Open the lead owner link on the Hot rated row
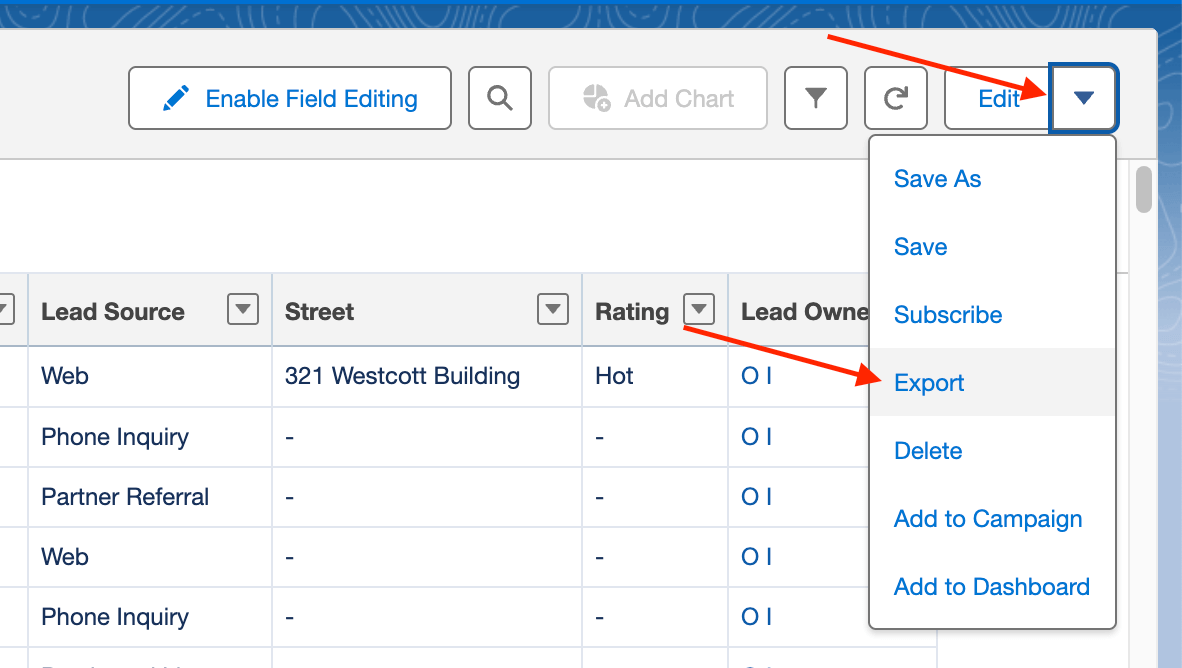 (757, 376)
